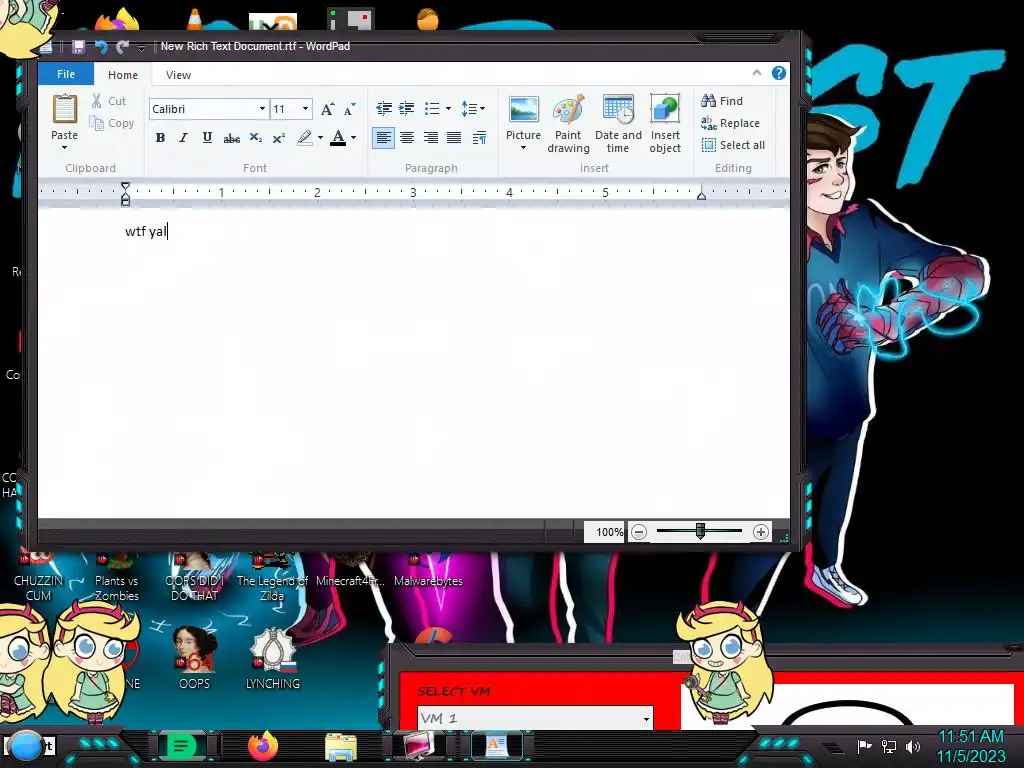Open File Explorer from the taskbar
This screenshot has height=768, width=1024.
341,747
